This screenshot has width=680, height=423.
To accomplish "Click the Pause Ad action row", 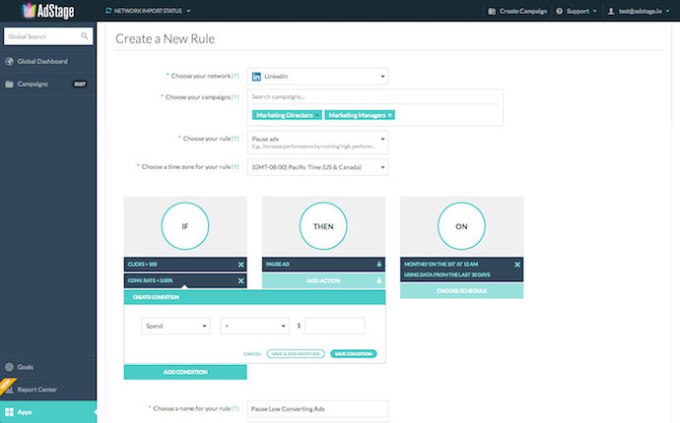I will click(323, 264).
